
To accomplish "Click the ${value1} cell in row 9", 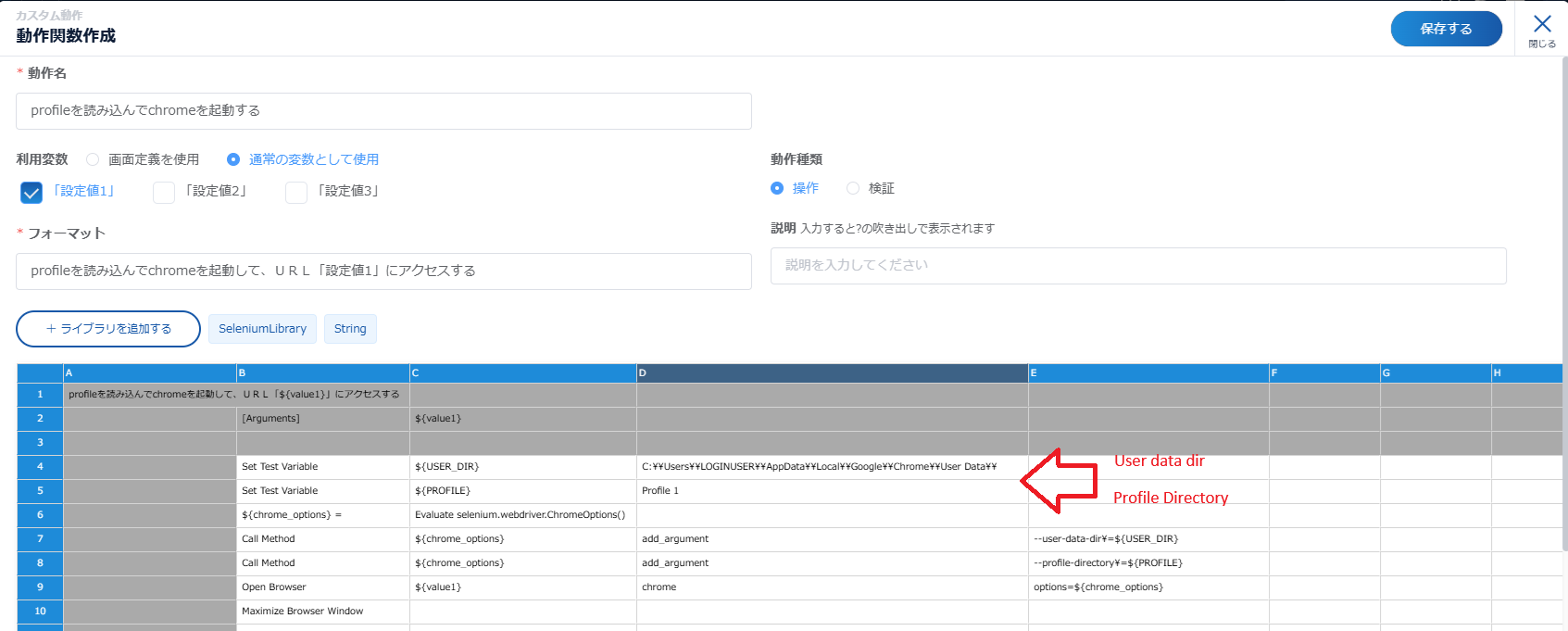I will (522, 587).
